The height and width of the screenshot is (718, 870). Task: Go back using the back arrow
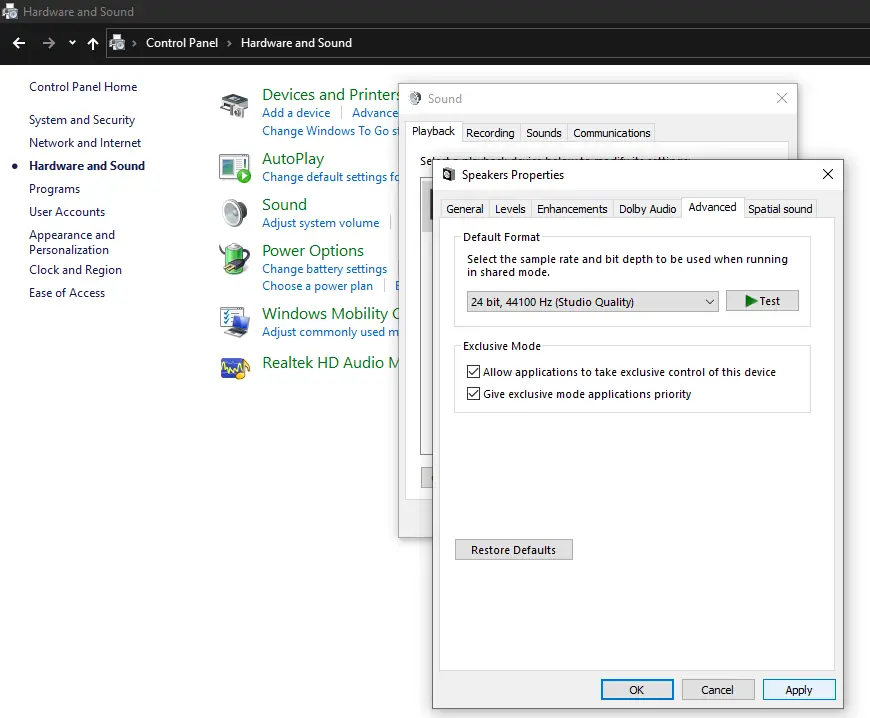pos(19,43)
